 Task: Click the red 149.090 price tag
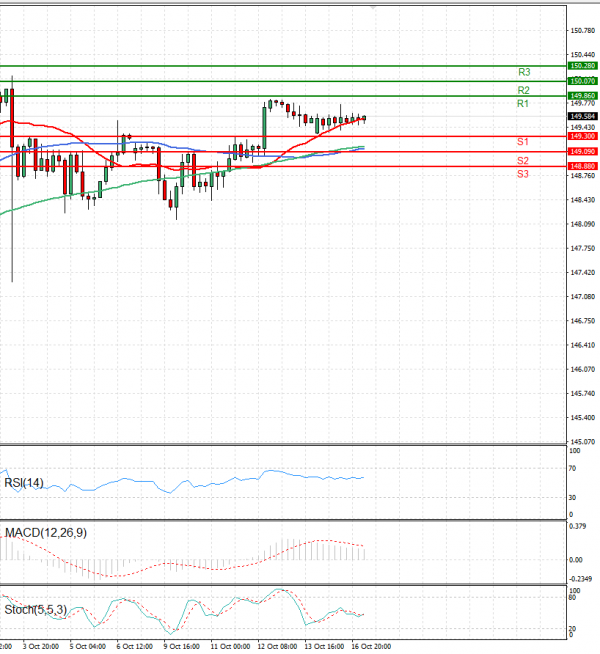coord(583,151)
